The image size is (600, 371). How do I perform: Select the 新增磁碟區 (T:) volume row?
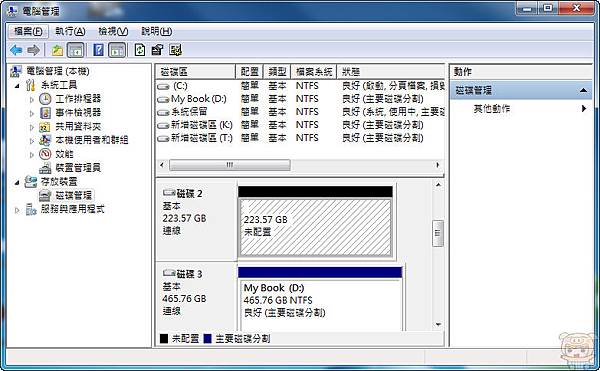coord(301,138)
